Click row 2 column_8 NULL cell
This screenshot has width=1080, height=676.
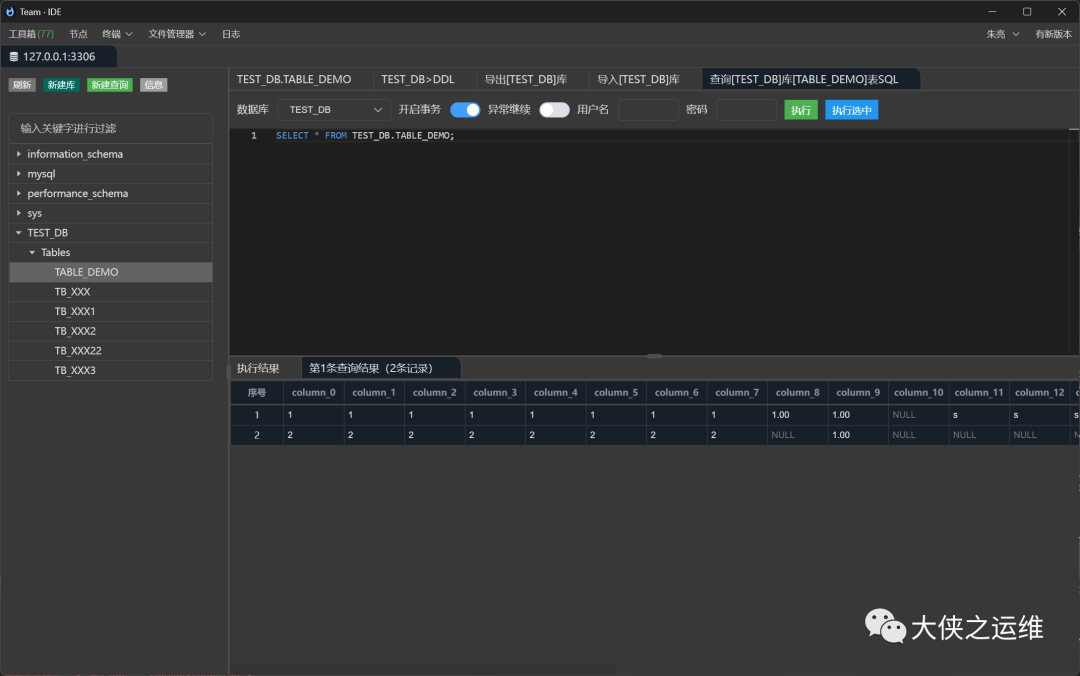pos(798,435)
